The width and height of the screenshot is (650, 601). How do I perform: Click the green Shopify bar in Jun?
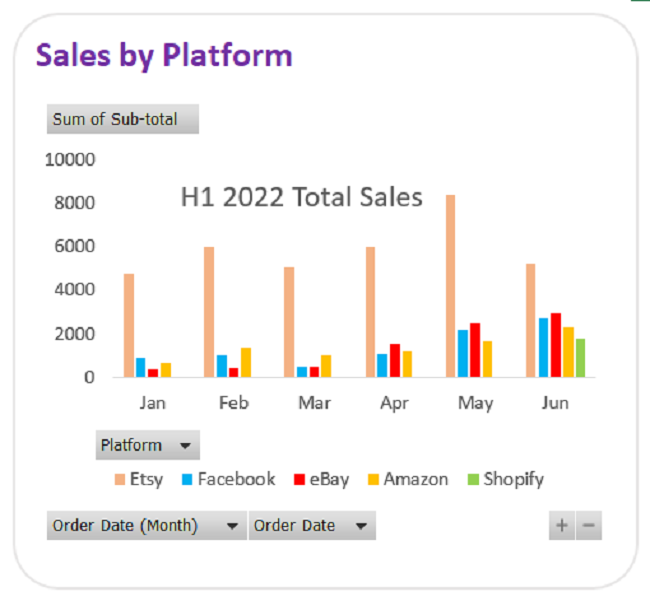580,358
